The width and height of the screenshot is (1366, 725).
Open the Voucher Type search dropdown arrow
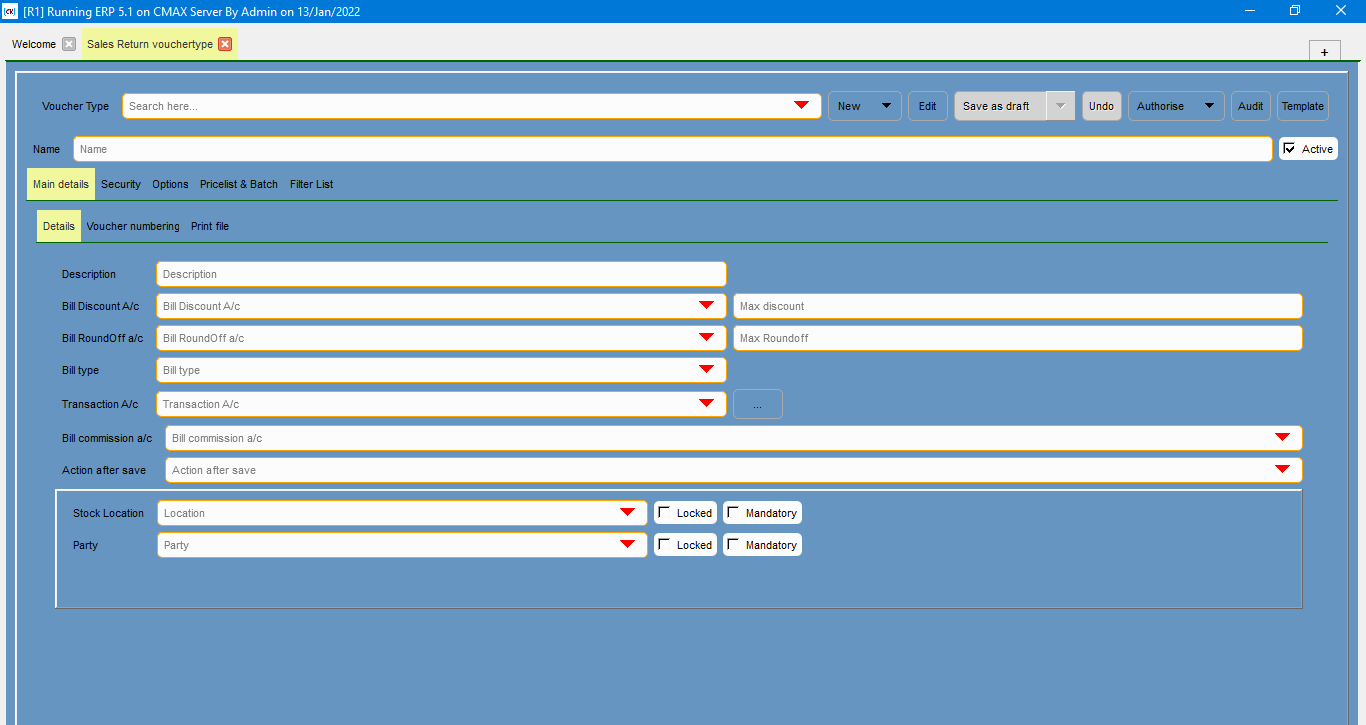click(x=801, y=106)
